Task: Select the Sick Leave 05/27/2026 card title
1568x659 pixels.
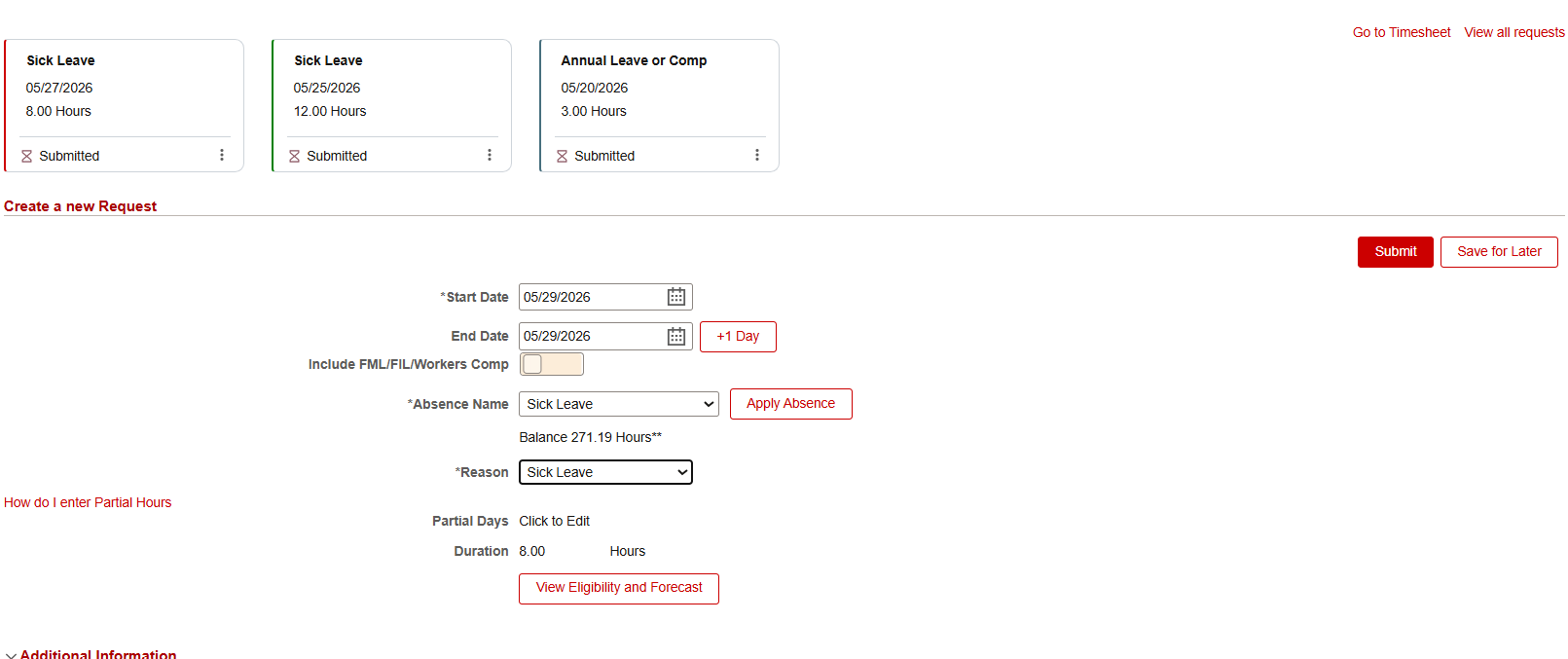Action: coord(60,60)
